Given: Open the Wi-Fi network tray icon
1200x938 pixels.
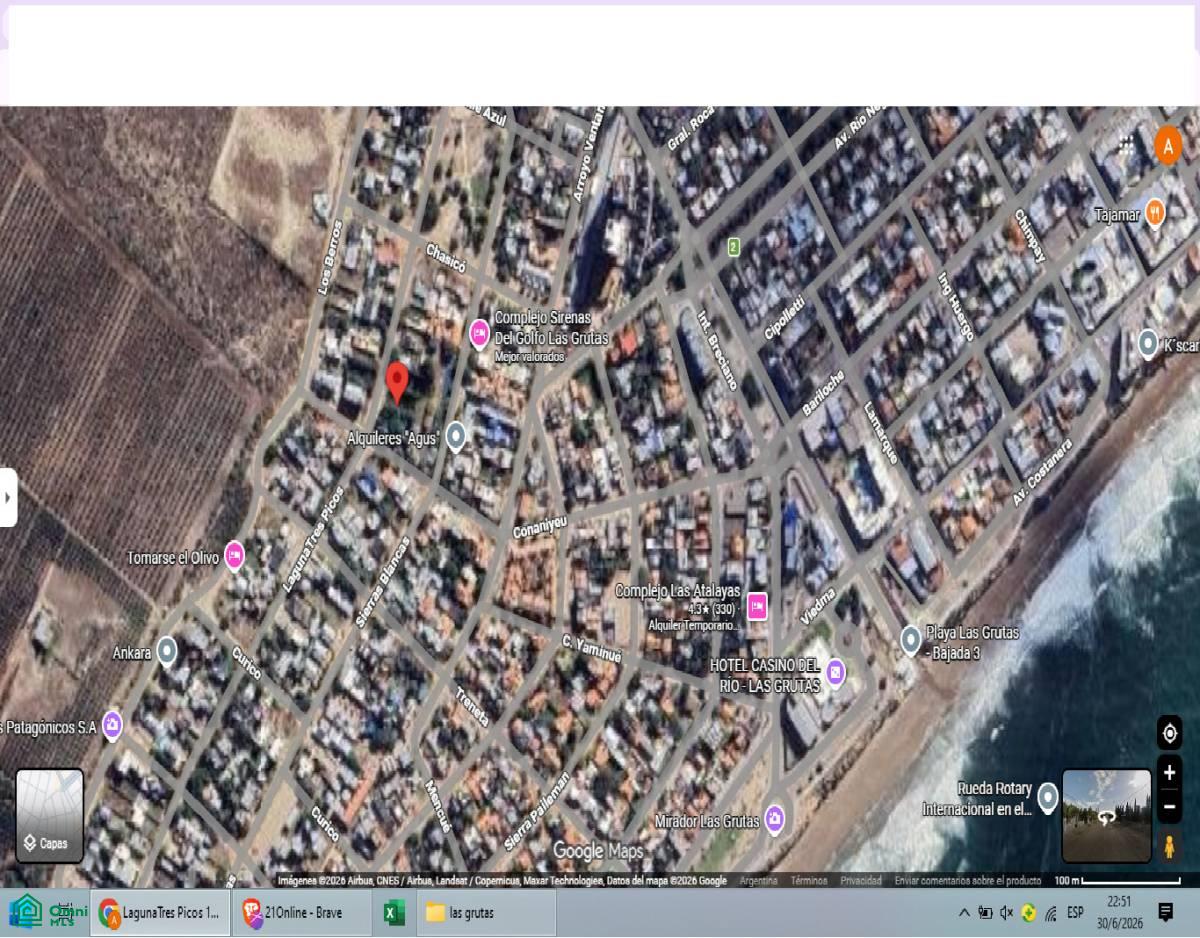Looking at the screenshot, I should coord(1050,912).
